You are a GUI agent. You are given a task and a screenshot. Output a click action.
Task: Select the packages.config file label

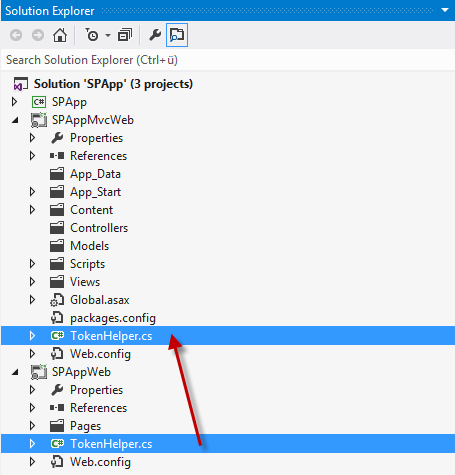click(113, 318)
